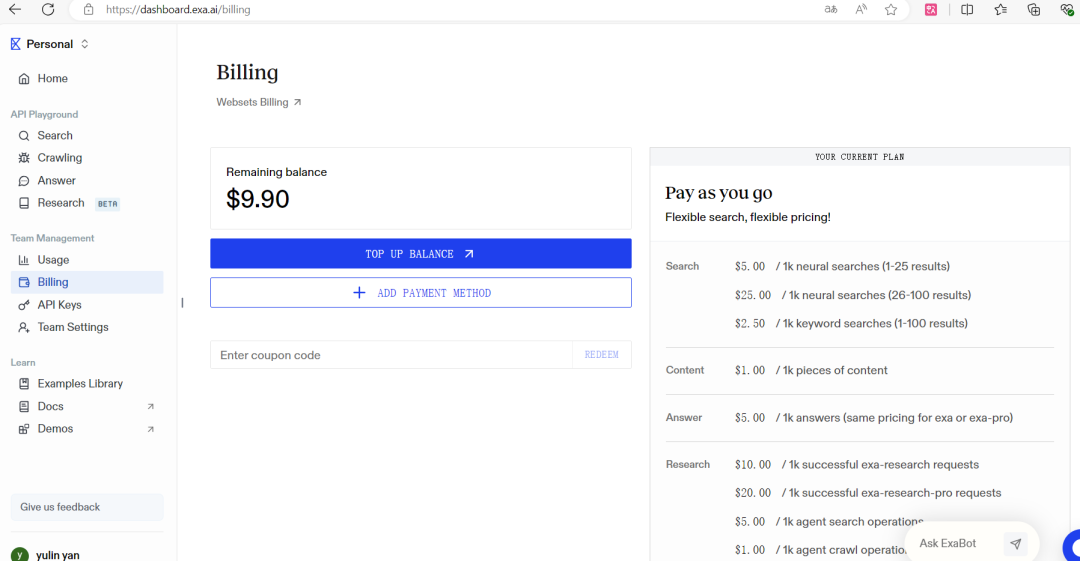The width and height of the screenshot is (1080, 561).
Task: Open Search playground
Action: 87,136
